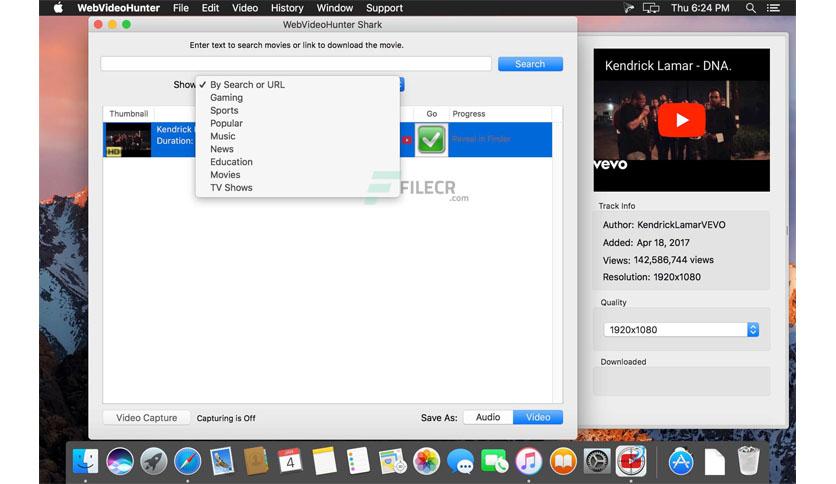This screenshot has width=836, height=484.
Task: Open the File menu
Action: click(x=181, y=8)
